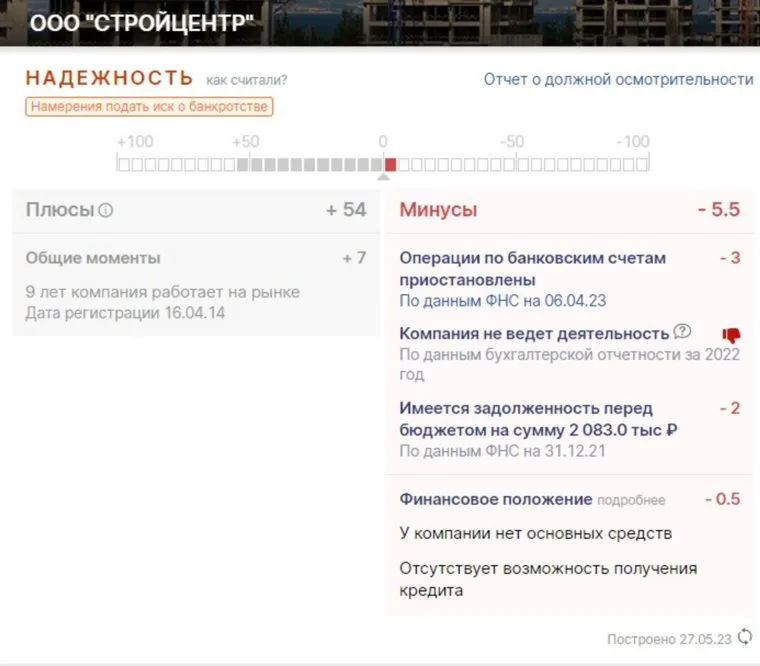The image size is (760, 666).
Task: Click the red thumbs-down icon
Action: [x=731, y=335]
